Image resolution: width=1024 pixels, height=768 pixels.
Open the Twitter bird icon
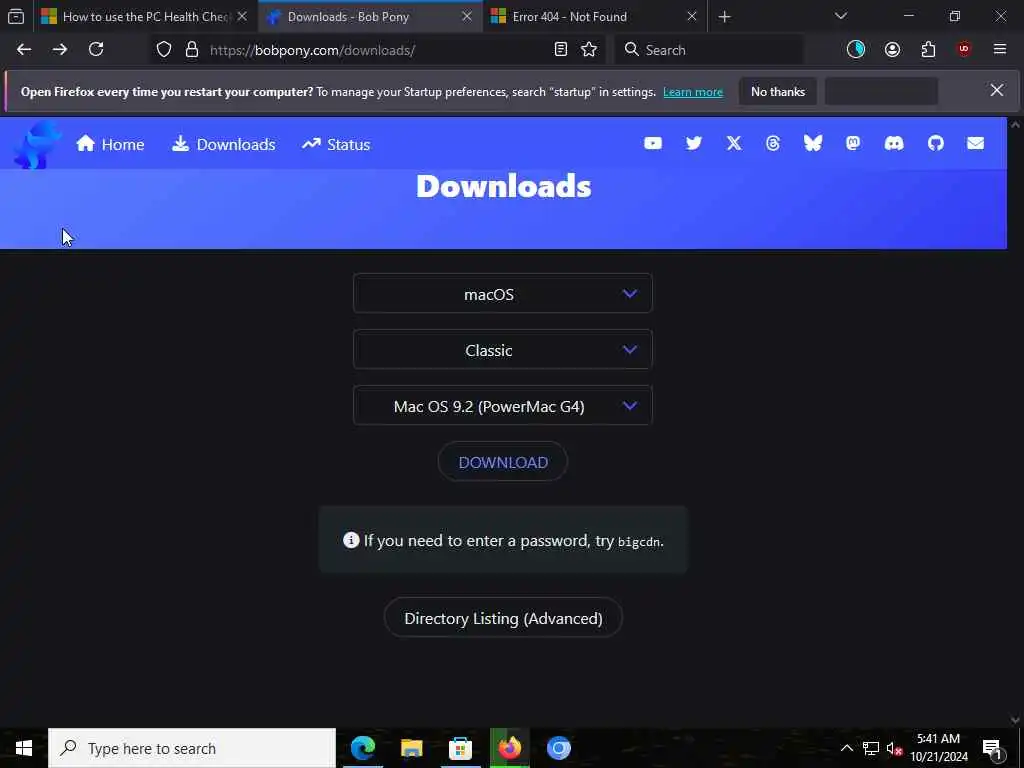pos(694,143)
